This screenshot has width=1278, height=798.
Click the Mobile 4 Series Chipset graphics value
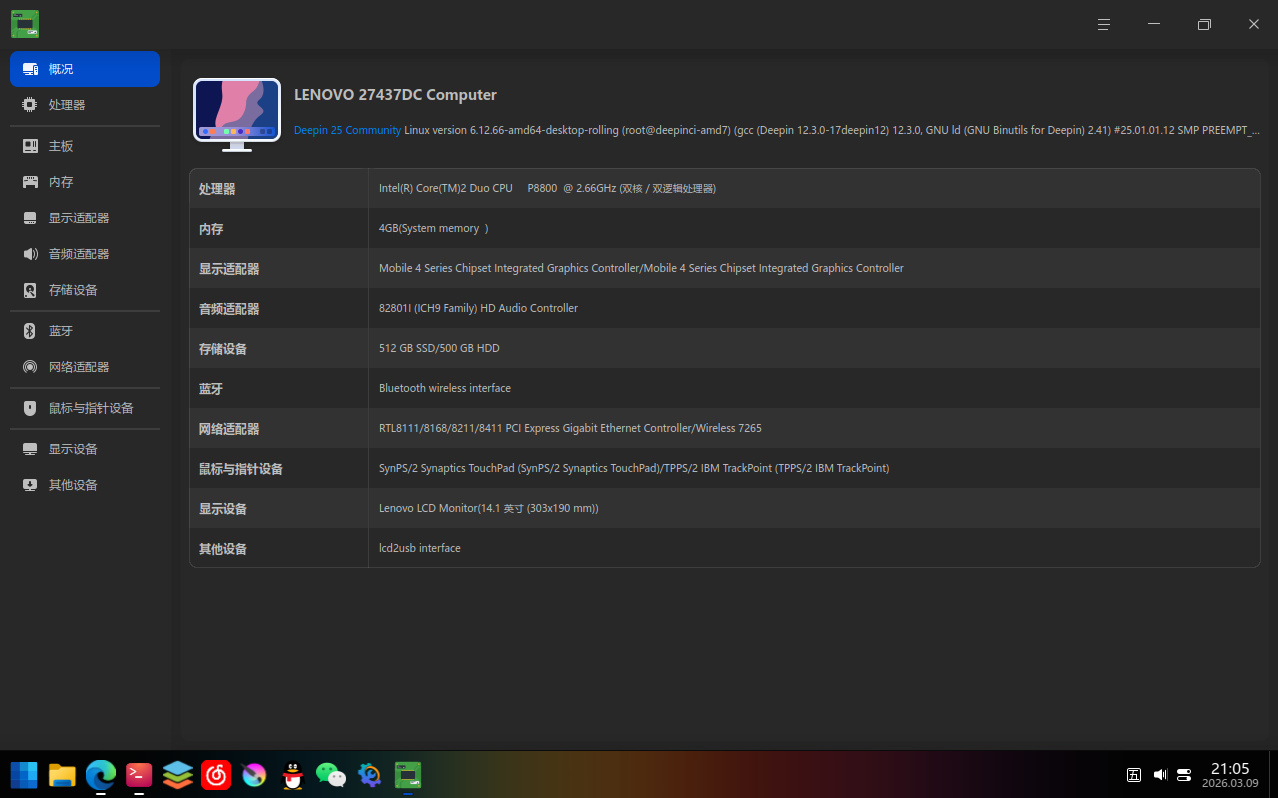641,268
